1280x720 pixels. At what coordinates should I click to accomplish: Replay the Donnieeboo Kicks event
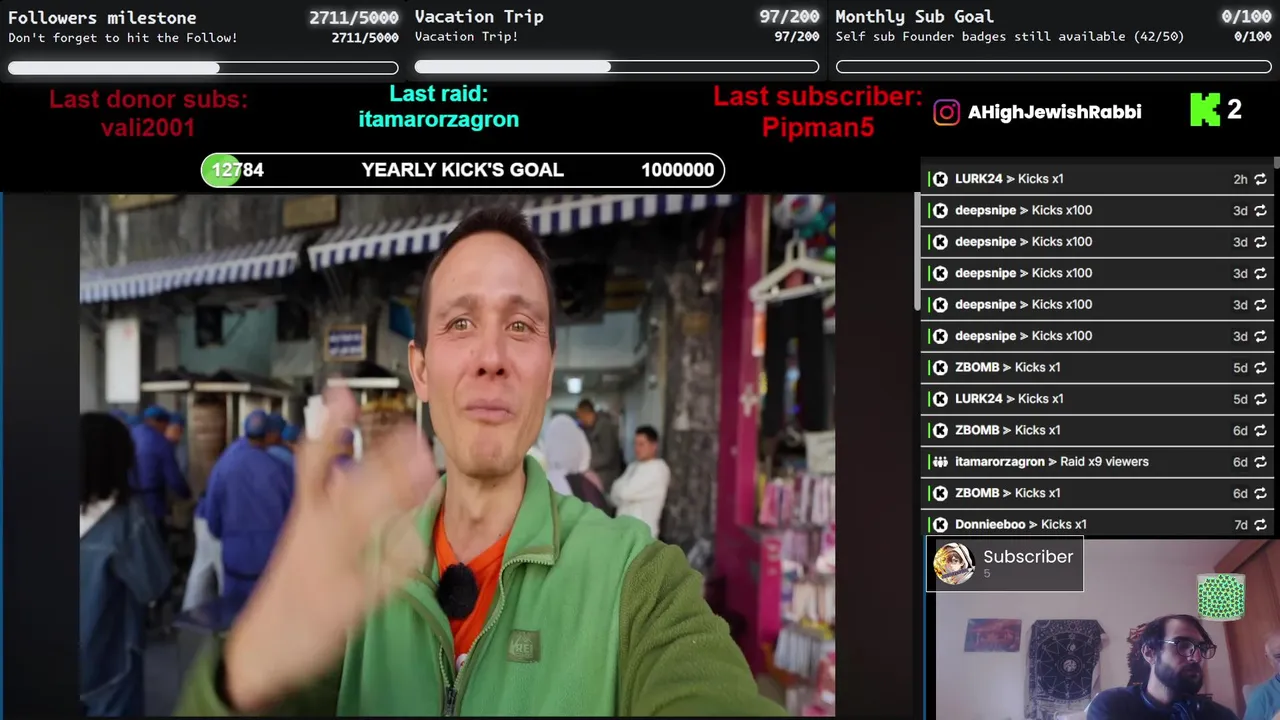tap(1260, 525)
